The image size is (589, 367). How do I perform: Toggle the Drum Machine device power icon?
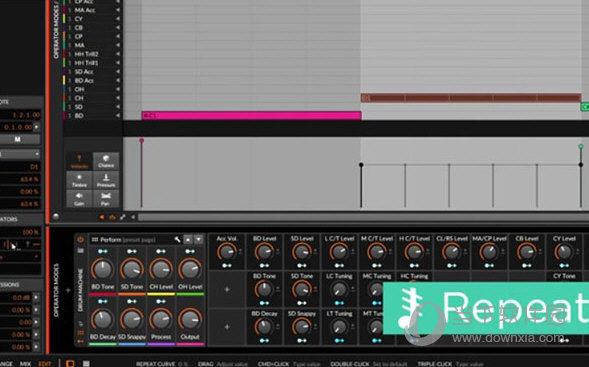pos(80,239)
